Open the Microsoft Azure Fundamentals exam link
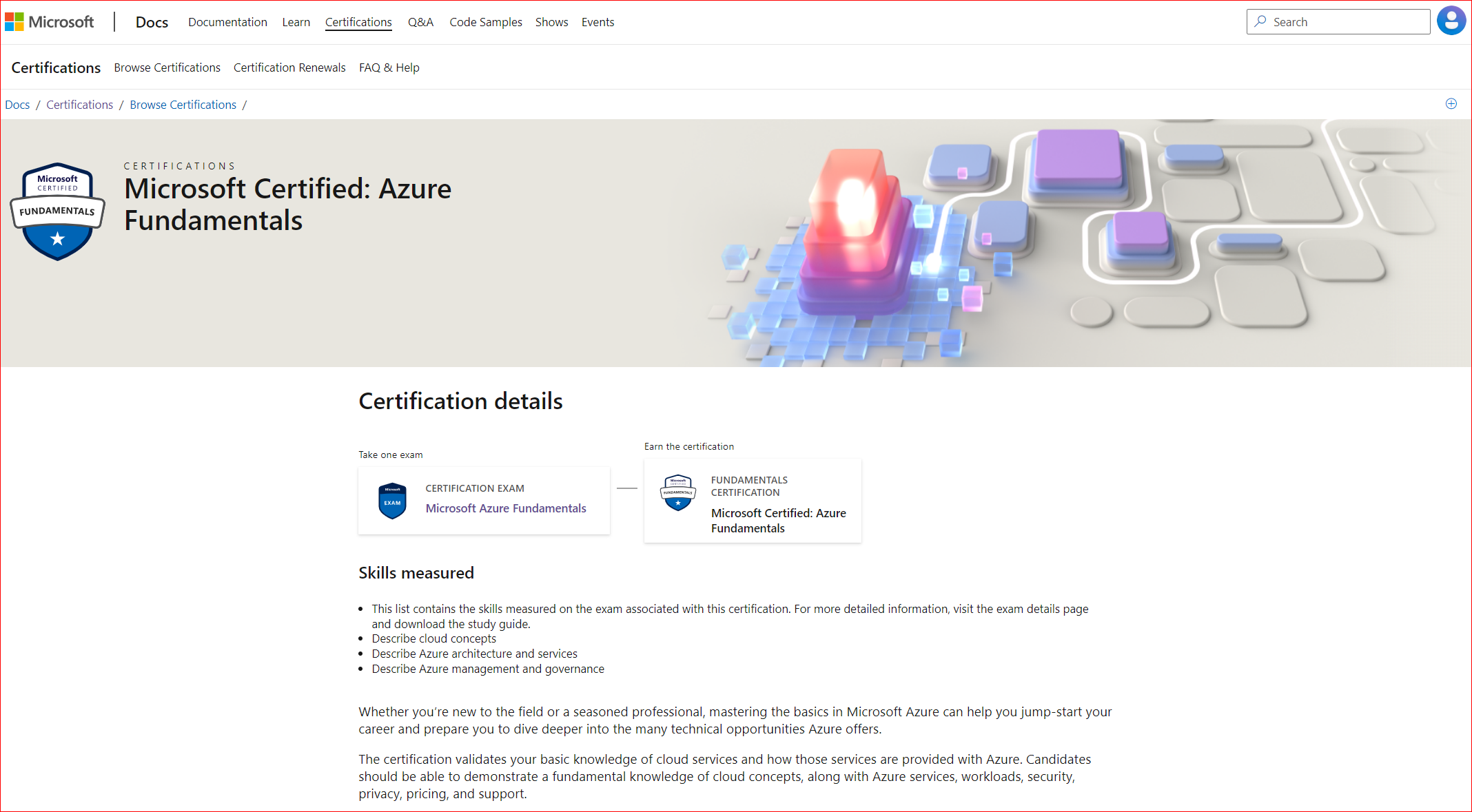This screenshot has width=1472, height=812. (505, 508)
